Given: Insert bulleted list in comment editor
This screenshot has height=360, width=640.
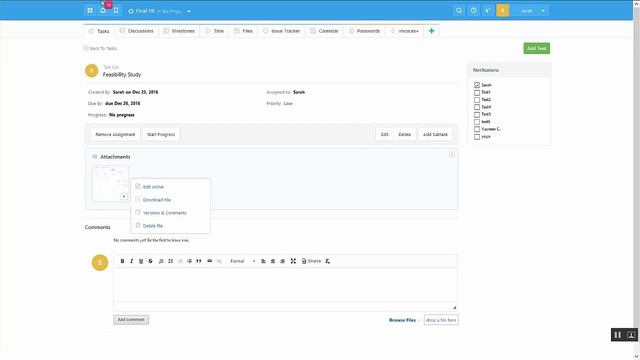Looking at the screenshot, I should tap(171, 261).
